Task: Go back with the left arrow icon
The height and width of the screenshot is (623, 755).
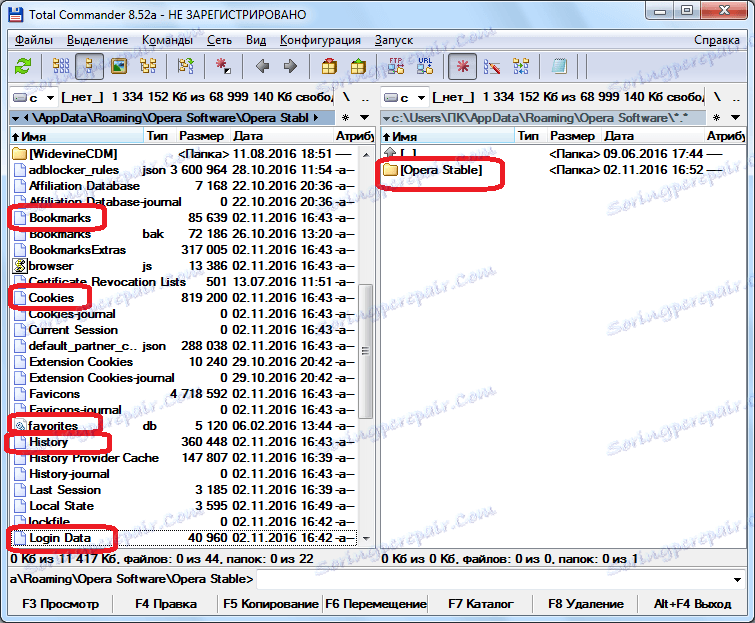Action: click(x=262, y=66)
